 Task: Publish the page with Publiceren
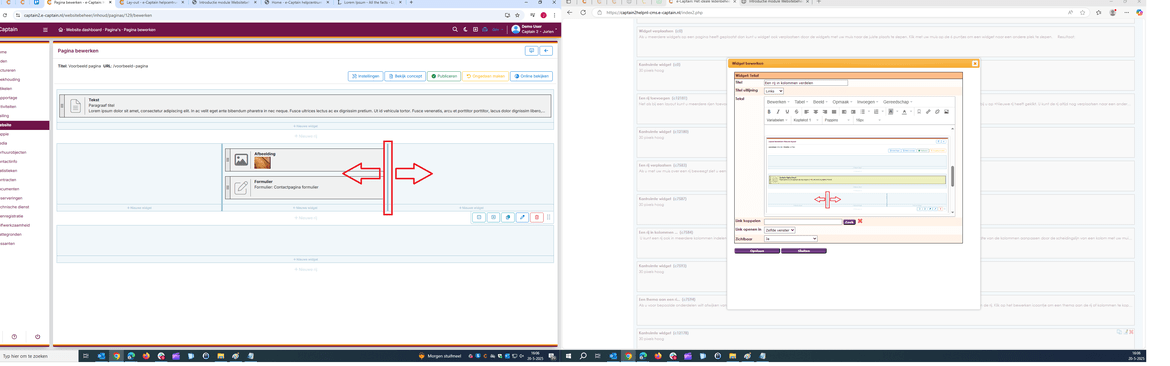coord(443,76)
